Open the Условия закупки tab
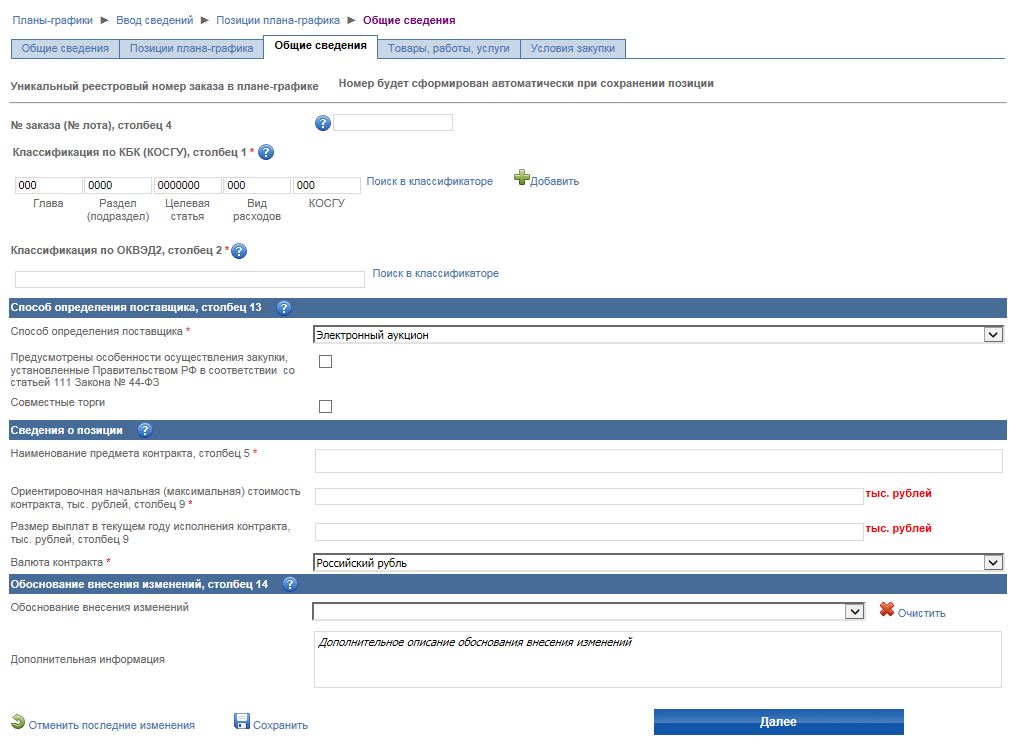 pyautogui.click(x=573, y=48)
